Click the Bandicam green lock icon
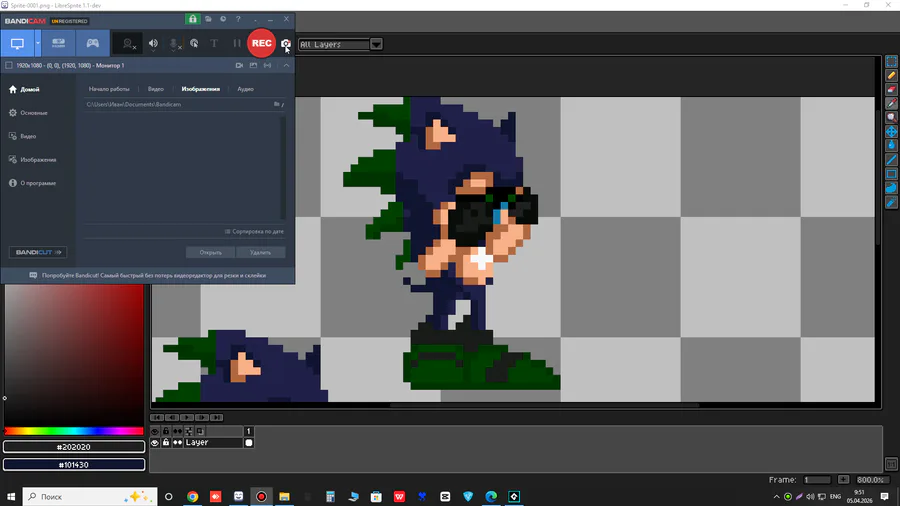Screen dimensions: 900x506 tap(192, 19)
